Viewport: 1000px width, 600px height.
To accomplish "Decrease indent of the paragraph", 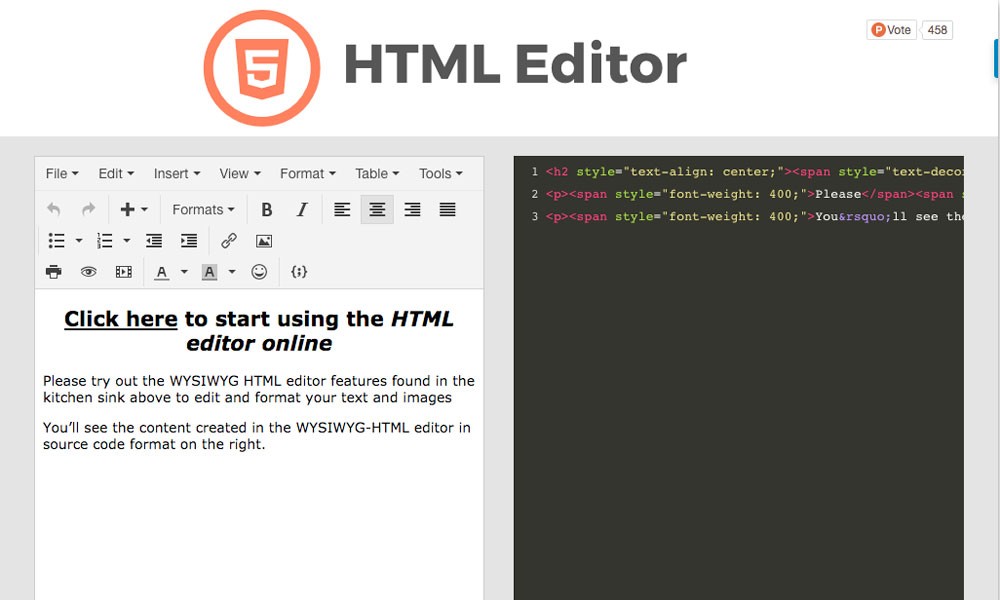I will pos(154,241).
